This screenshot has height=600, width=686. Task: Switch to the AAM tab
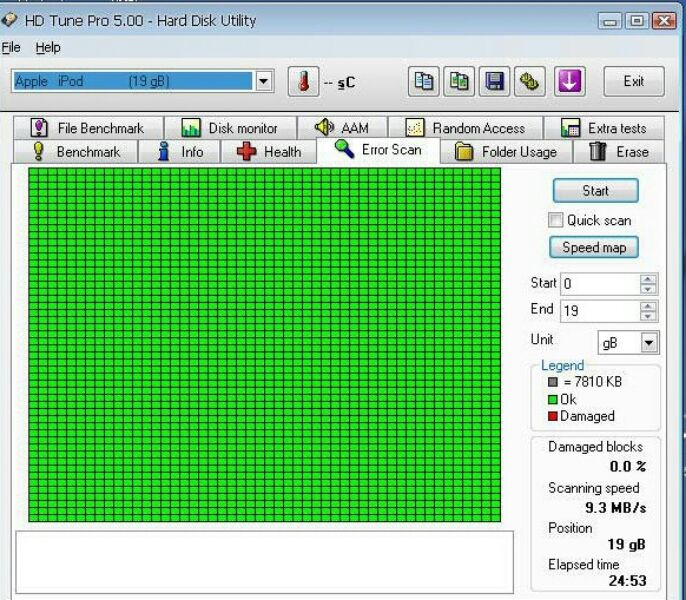343,128
